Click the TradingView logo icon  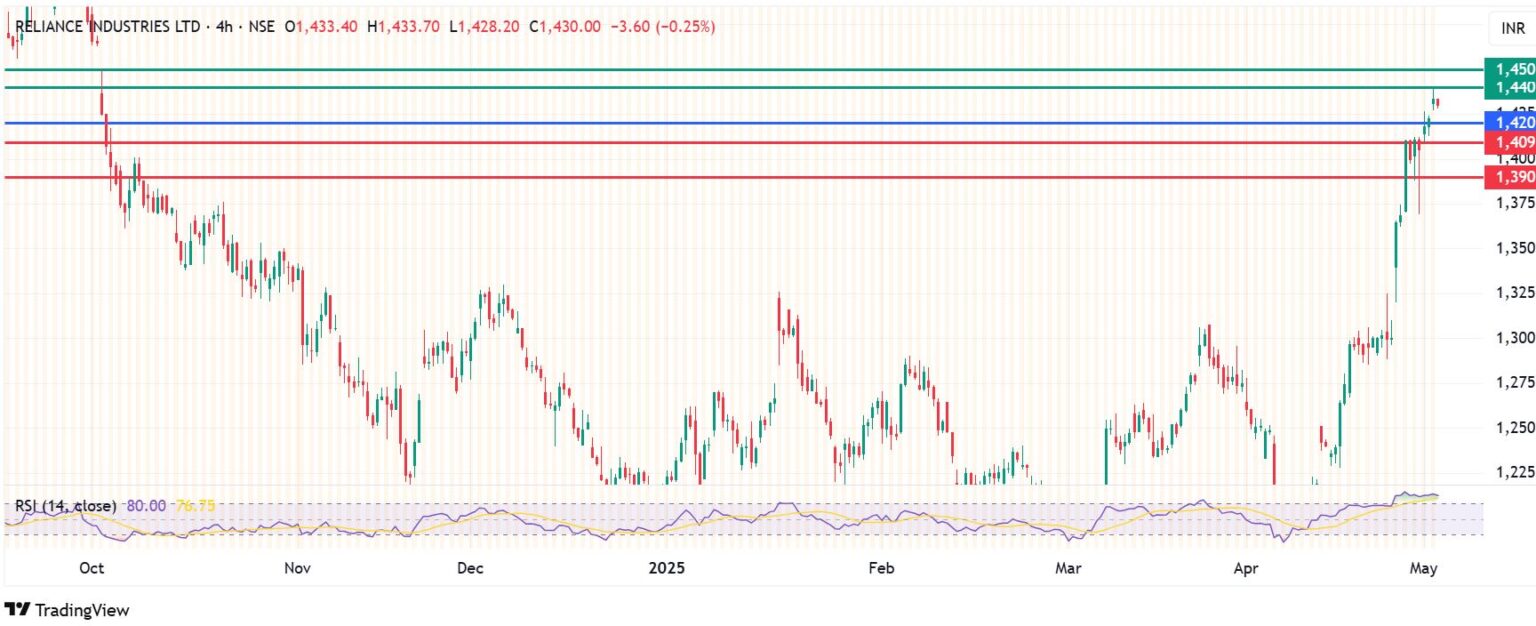[x=18, y=610]
